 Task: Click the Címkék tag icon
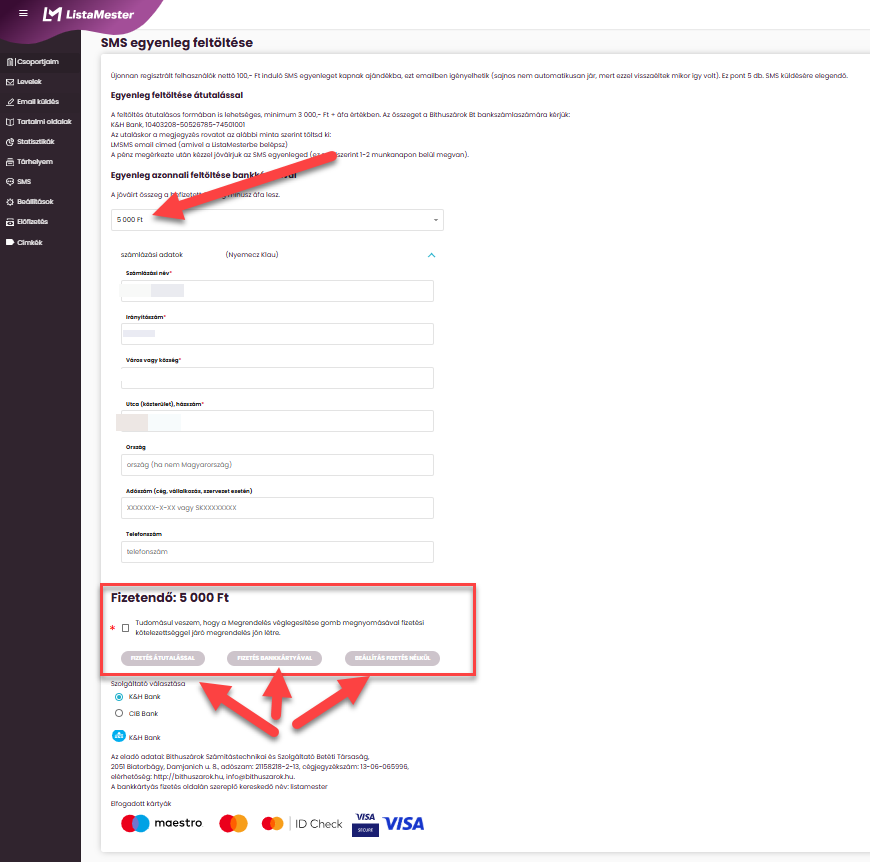[x=10, y=242]
